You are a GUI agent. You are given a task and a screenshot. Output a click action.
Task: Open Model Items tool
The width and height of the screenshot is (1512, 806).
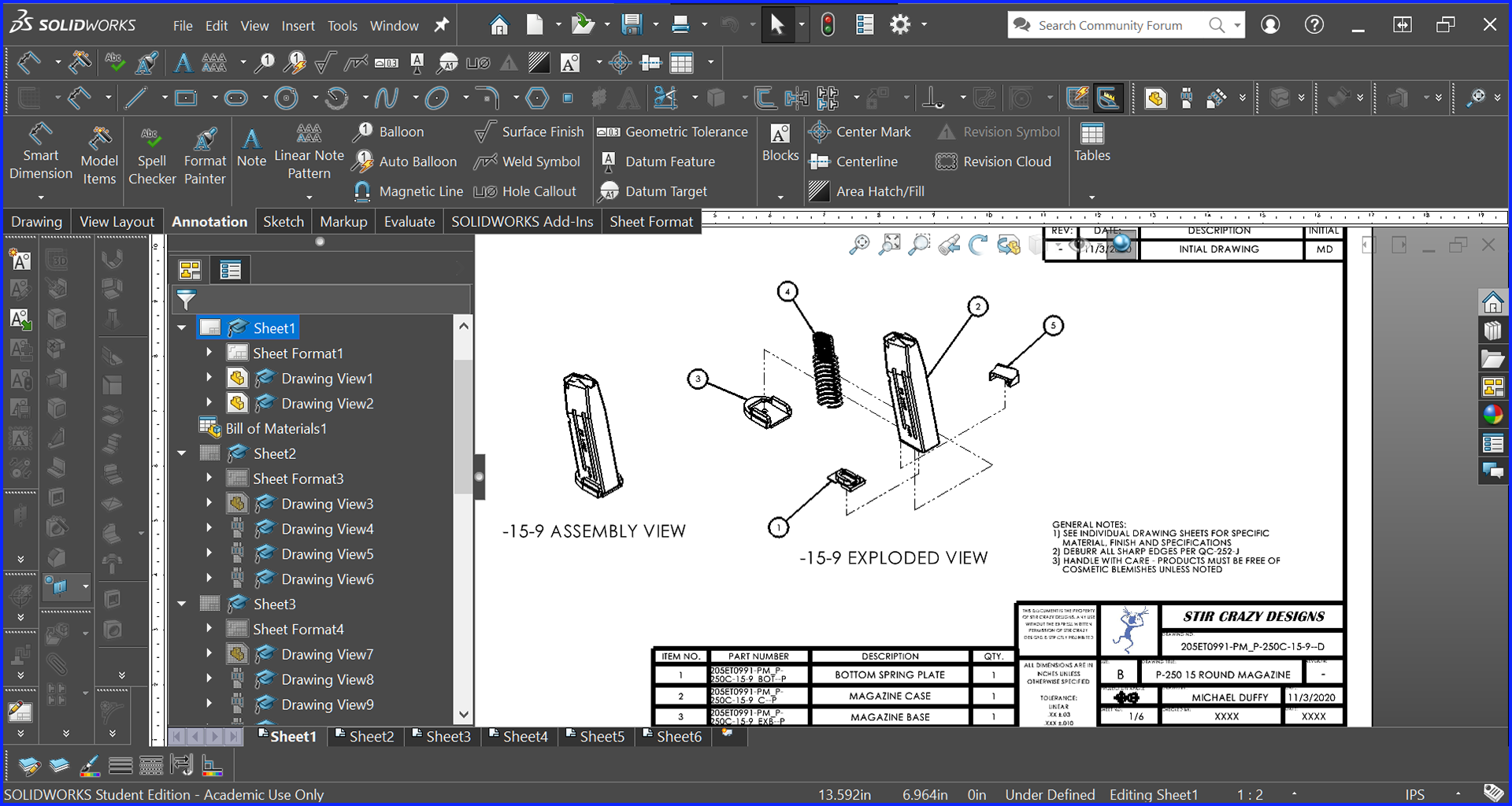(x=99, y=155)
